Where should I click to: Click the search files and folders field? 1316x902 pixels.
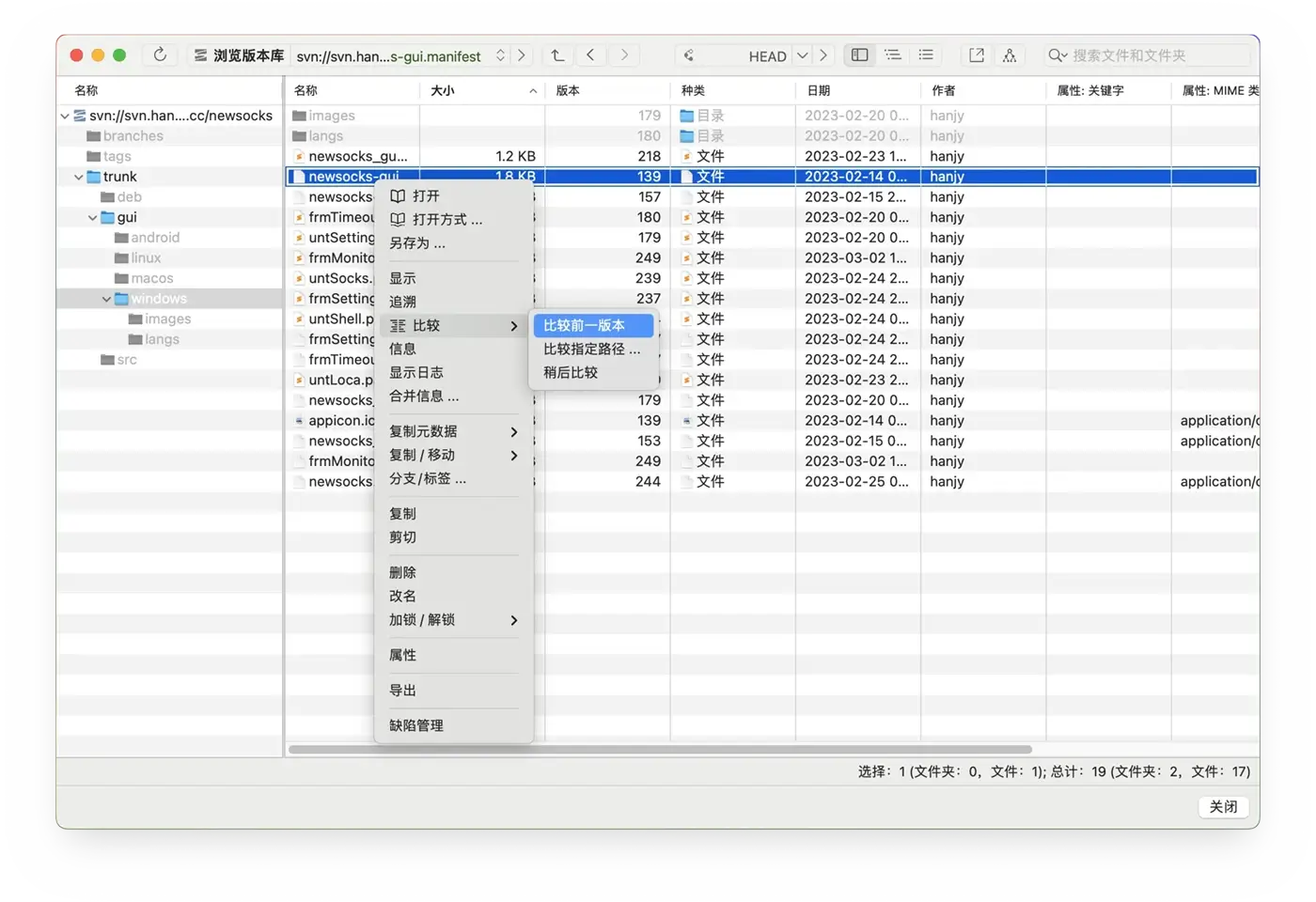click(1149, 55)
